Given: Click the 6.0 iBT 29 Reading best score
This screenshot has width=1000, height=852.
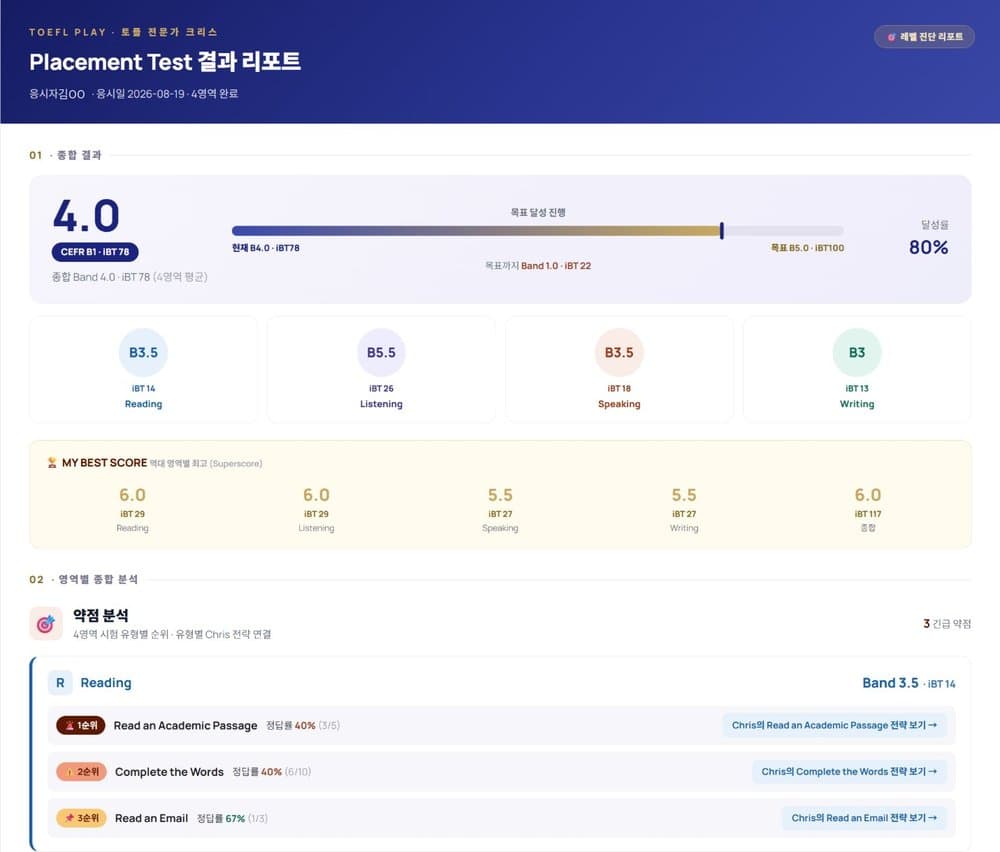Looking at the screenshot, I should click(x=133, y=510).
